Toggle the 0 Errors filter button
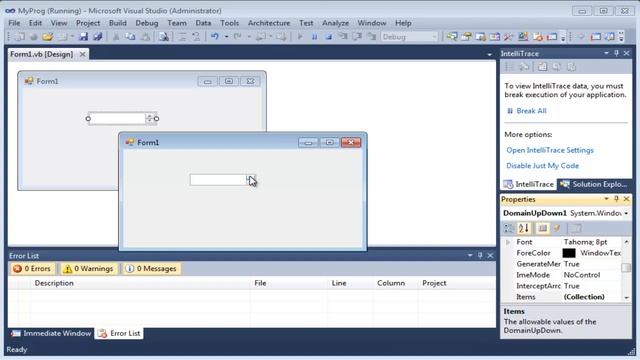 coord(32,269)
